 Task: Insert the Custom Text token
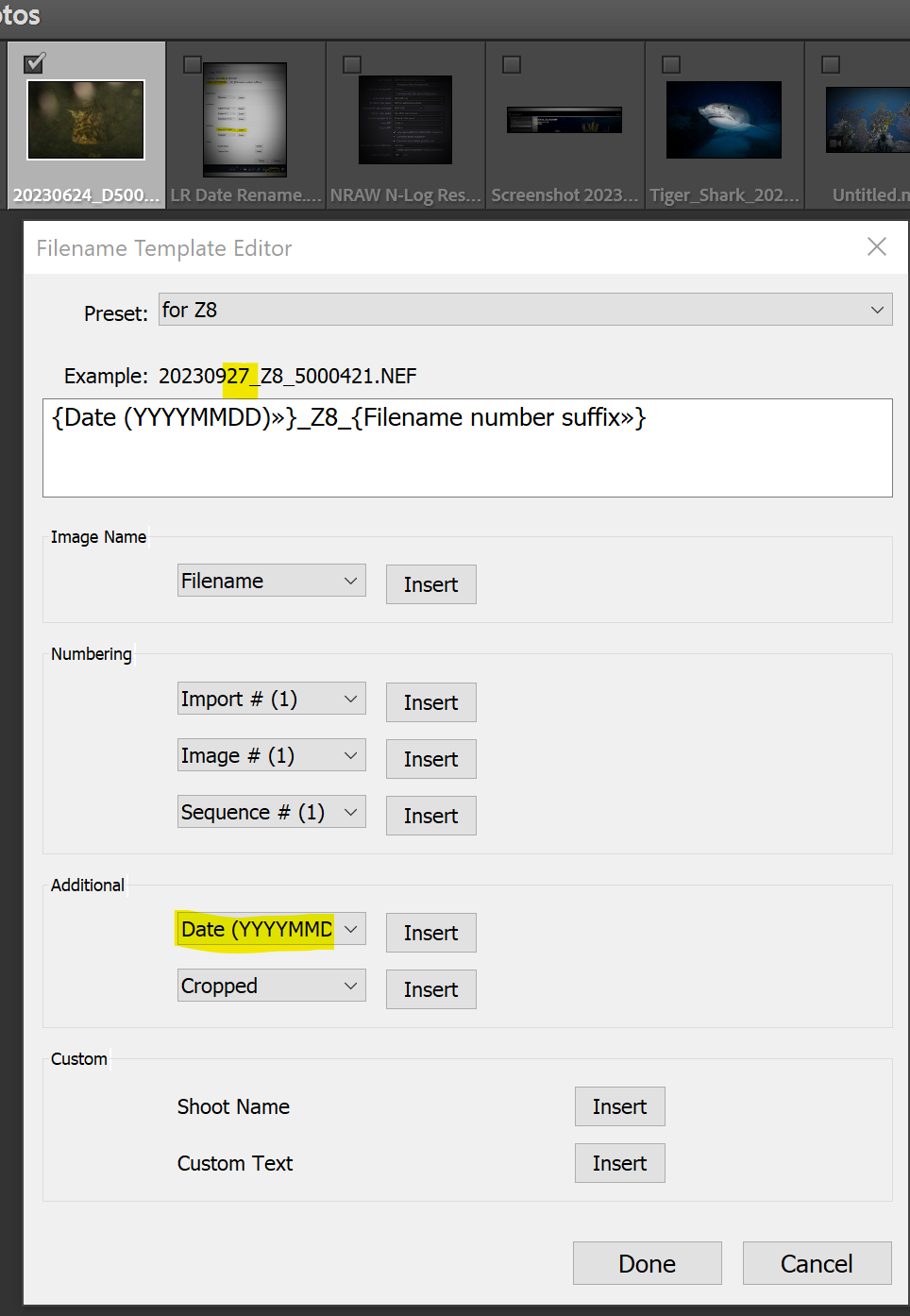point(619,1162)
